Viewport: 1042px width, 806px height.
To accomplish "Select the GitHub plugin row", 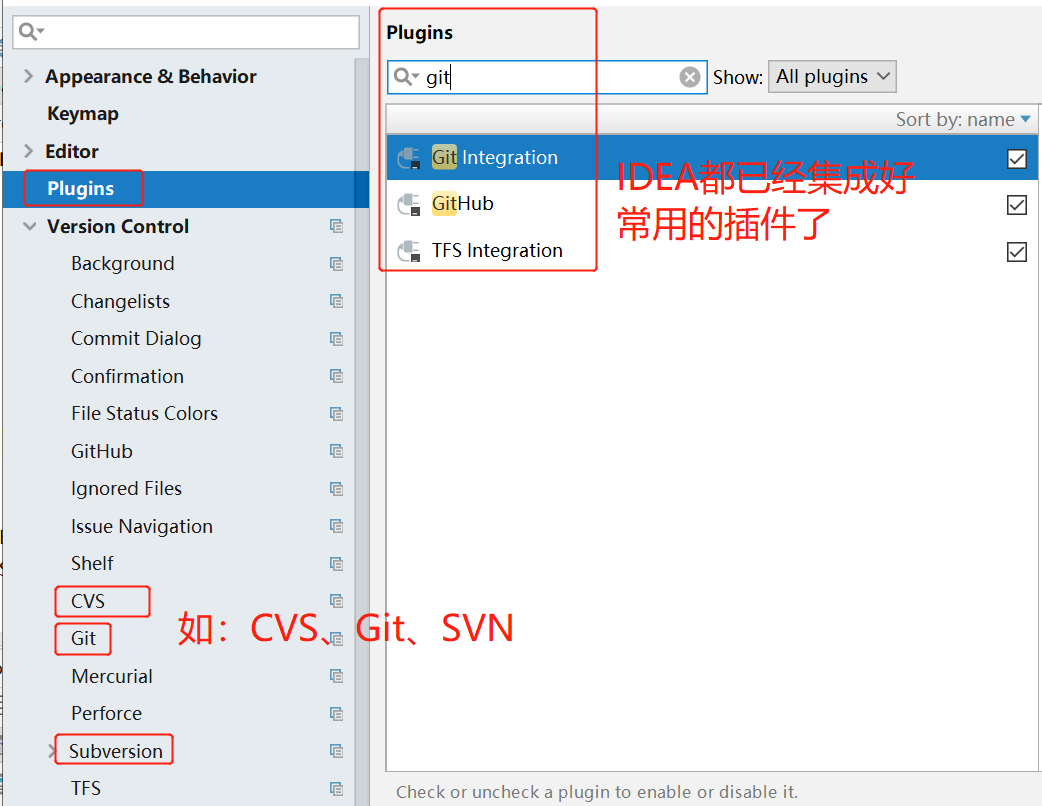I will click(x=712, y=205).
